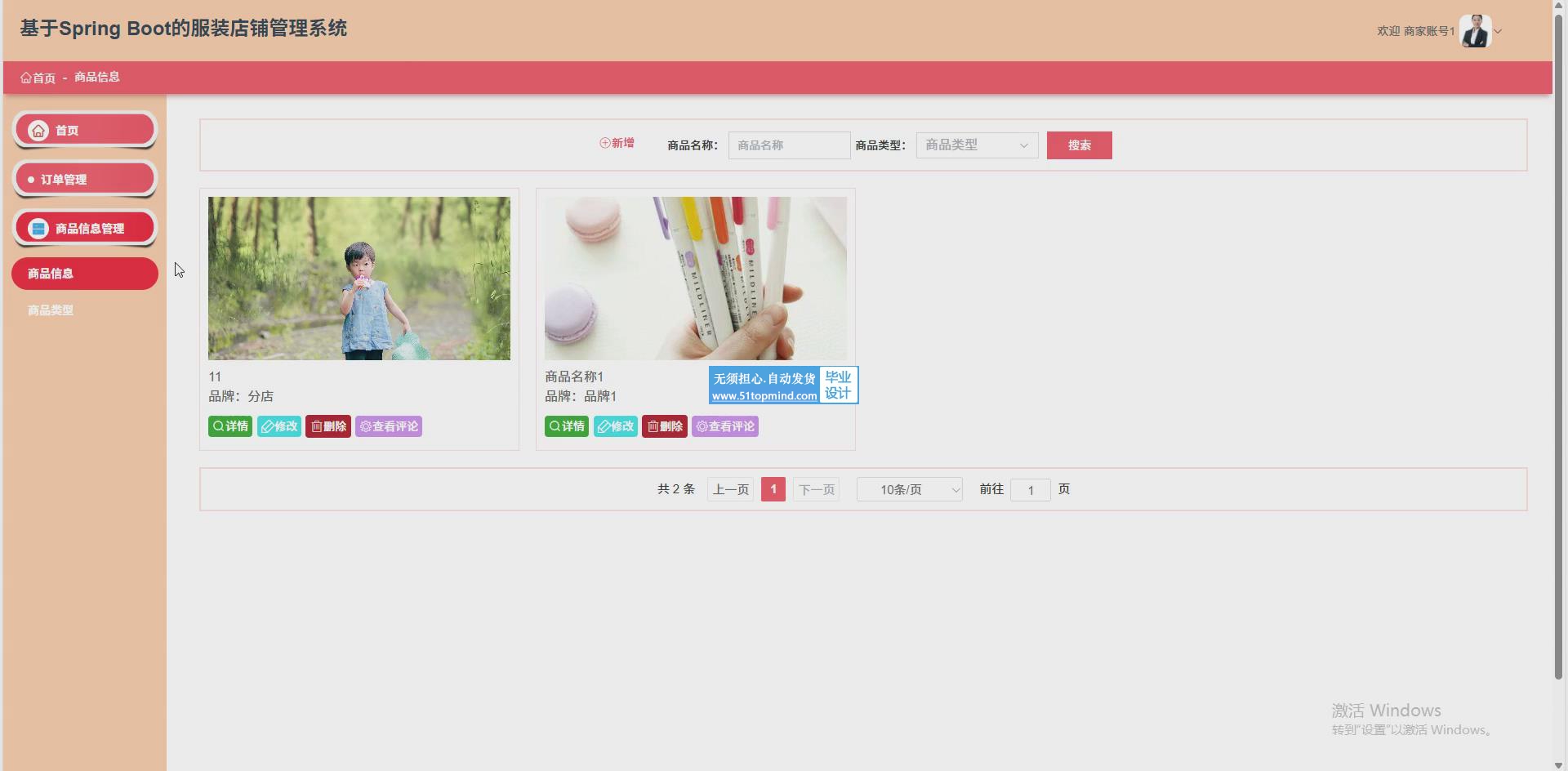Viewport: 1568px width, 771px height.
Task: Delete product 11 with 删除 button
Action: coord(328,426)
